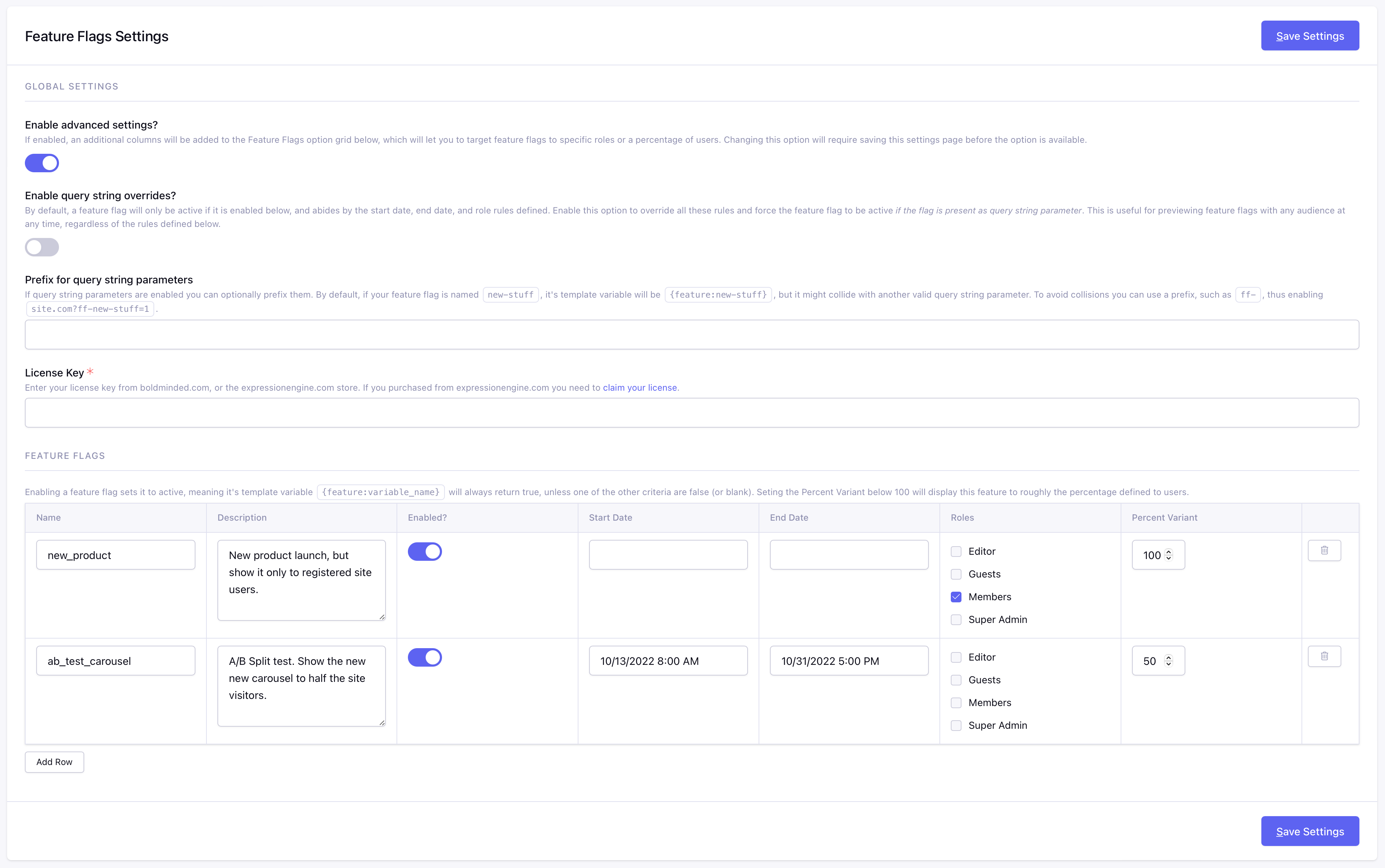
Task: Adjust new_product percent variant stepper arrows
Action: (1168, 555)
